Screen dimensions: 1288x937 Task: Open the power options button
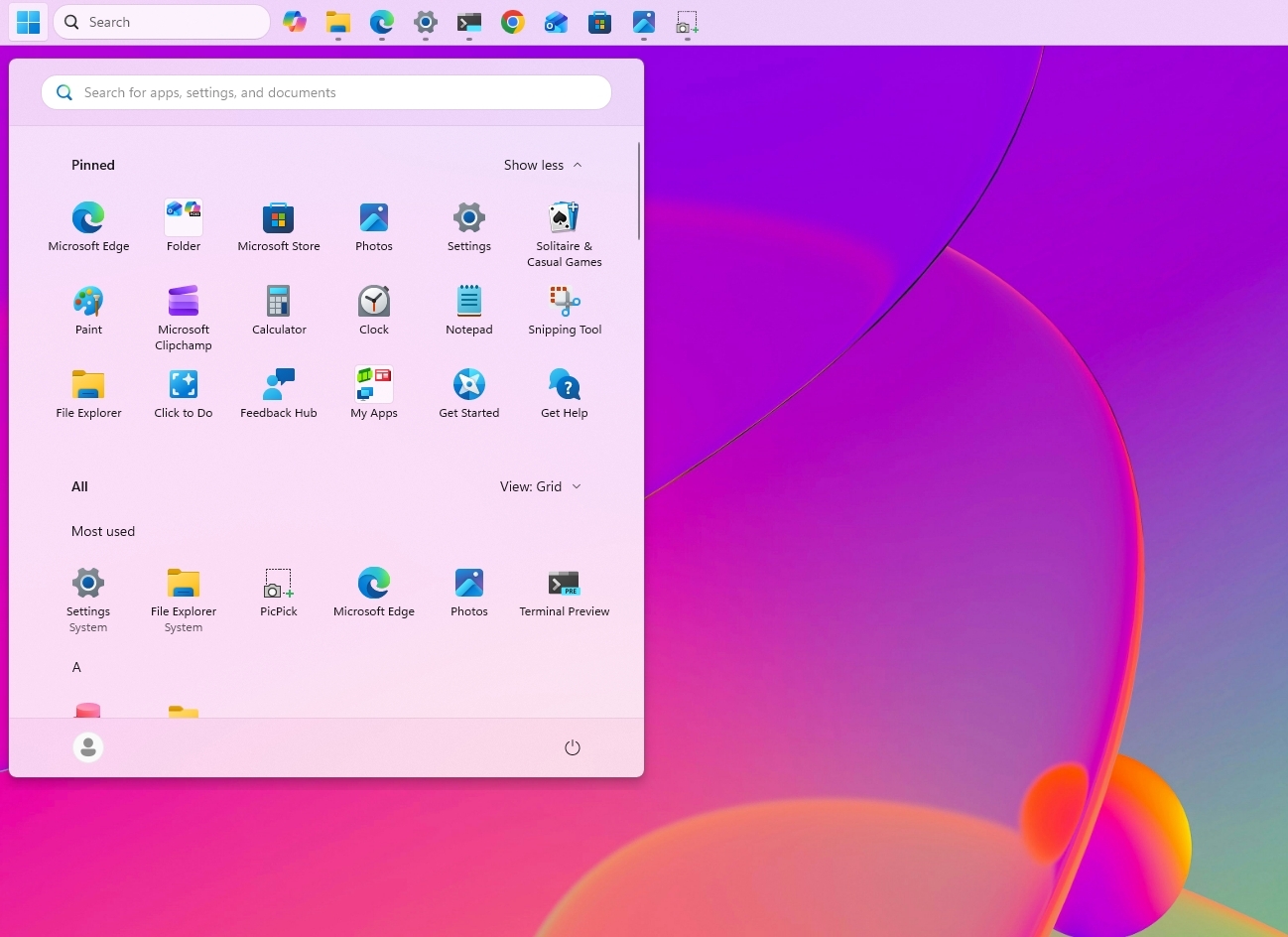(573, 747)
